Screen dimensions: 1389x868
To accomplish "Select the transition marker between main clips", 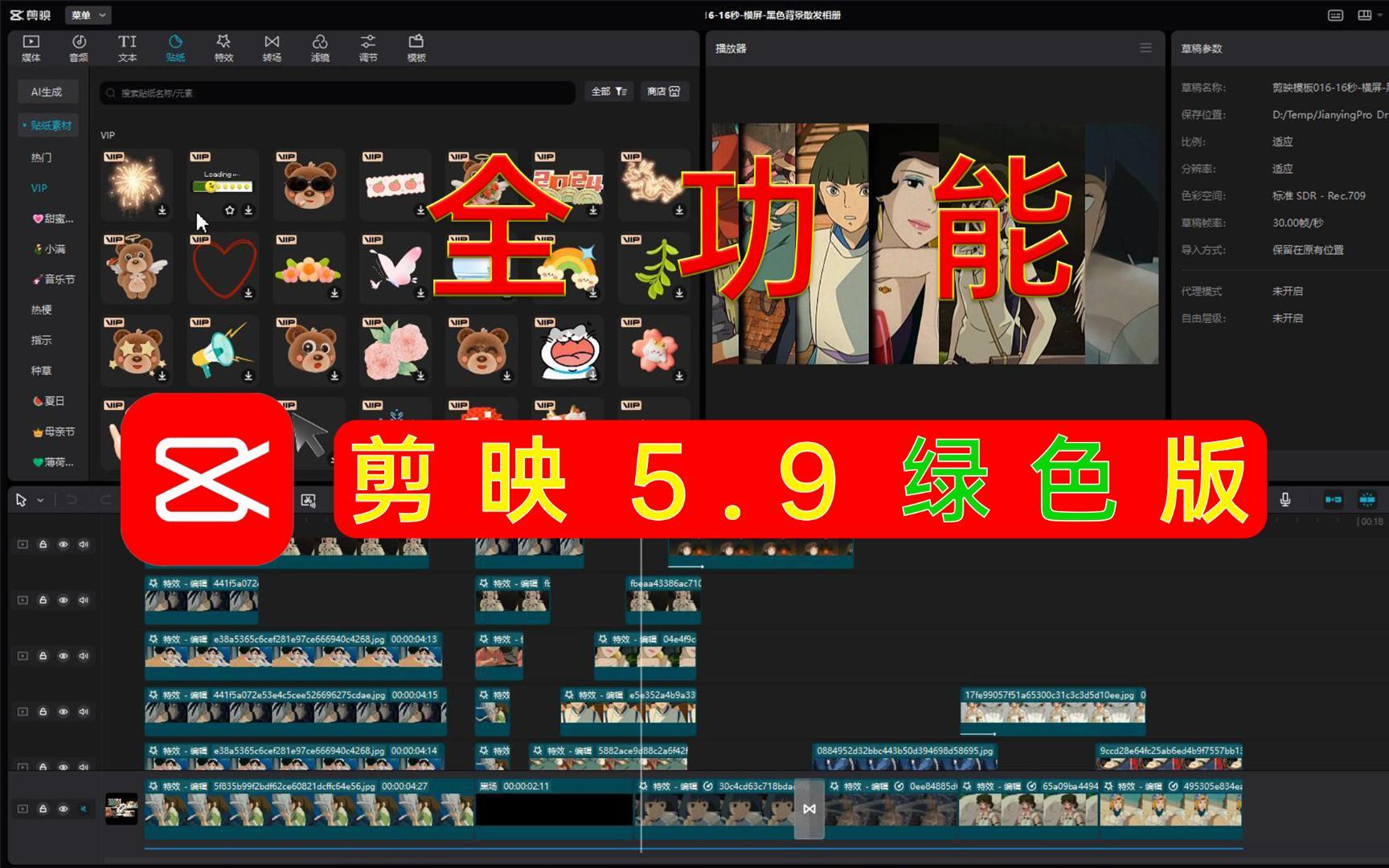I will point(809,809).
